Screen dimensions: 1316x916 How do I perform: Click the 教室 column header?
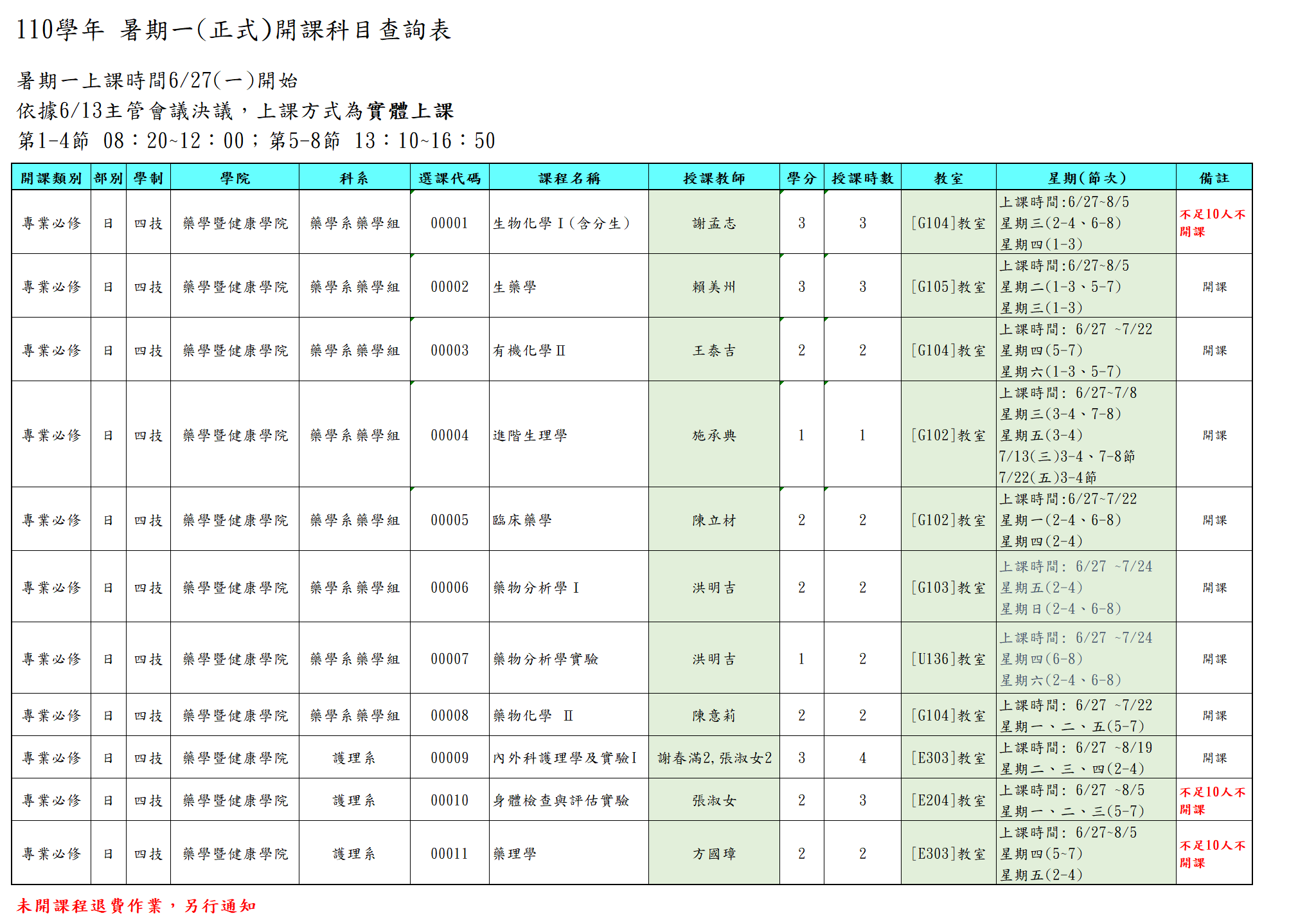point(948,178)
